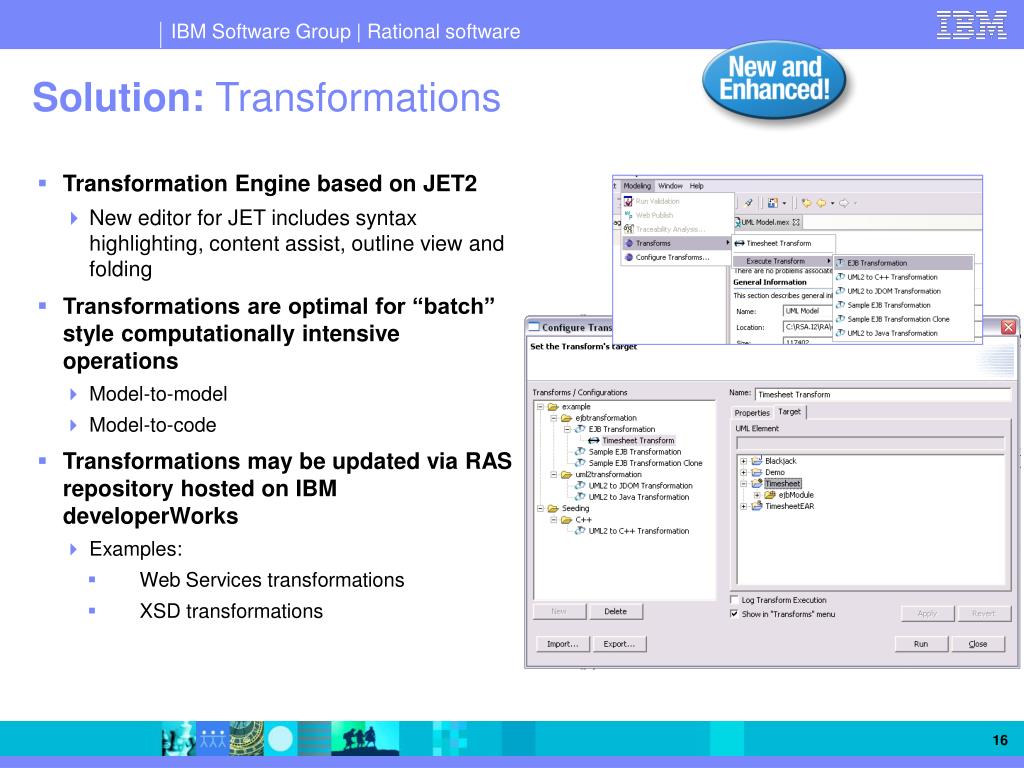Viewport: 1024px width, 768px height.
Task: Open Execute Transform submenu entry
Action: pyautogui.click(x=782, y=261)
